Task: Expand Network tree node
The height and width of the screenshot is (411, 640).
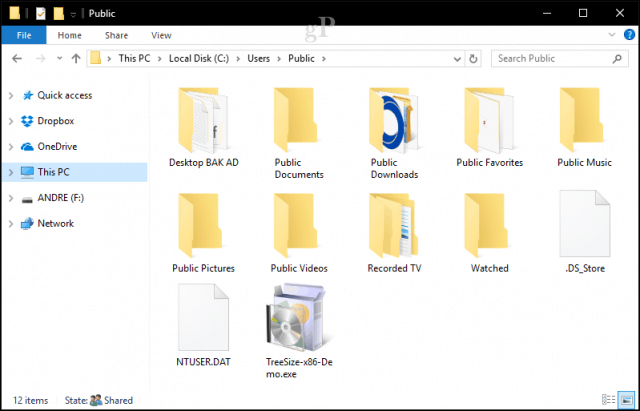Action: point(11,224)
